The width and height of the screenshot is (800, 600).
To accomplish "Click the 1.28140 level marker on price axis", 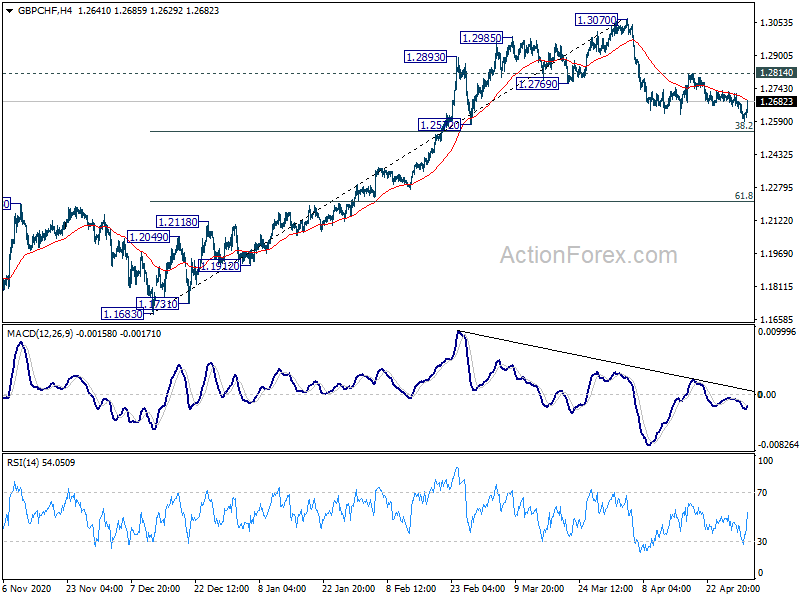I will click(777, 72).
